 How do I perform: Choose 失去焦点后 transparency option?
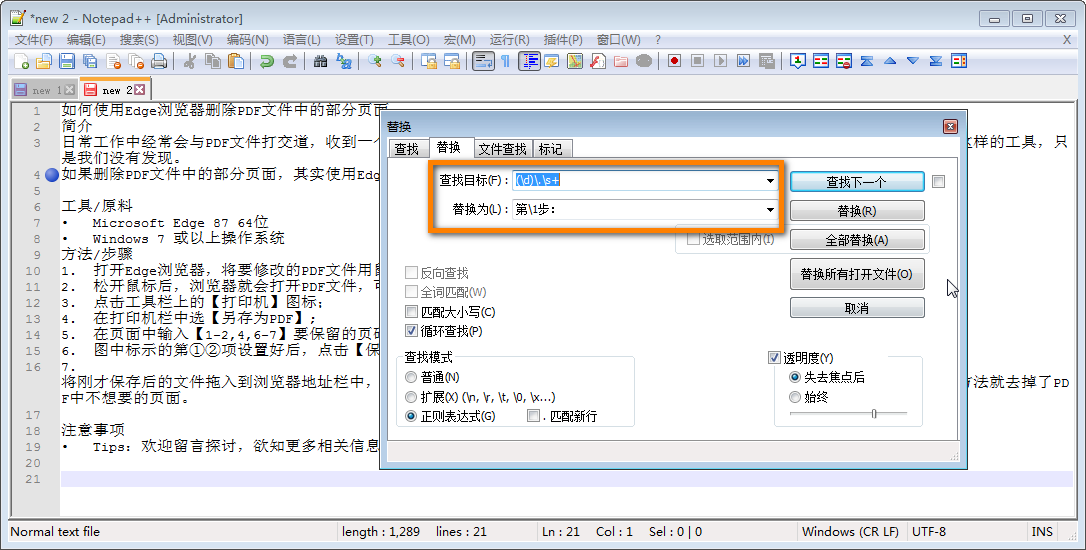point(795,378)
